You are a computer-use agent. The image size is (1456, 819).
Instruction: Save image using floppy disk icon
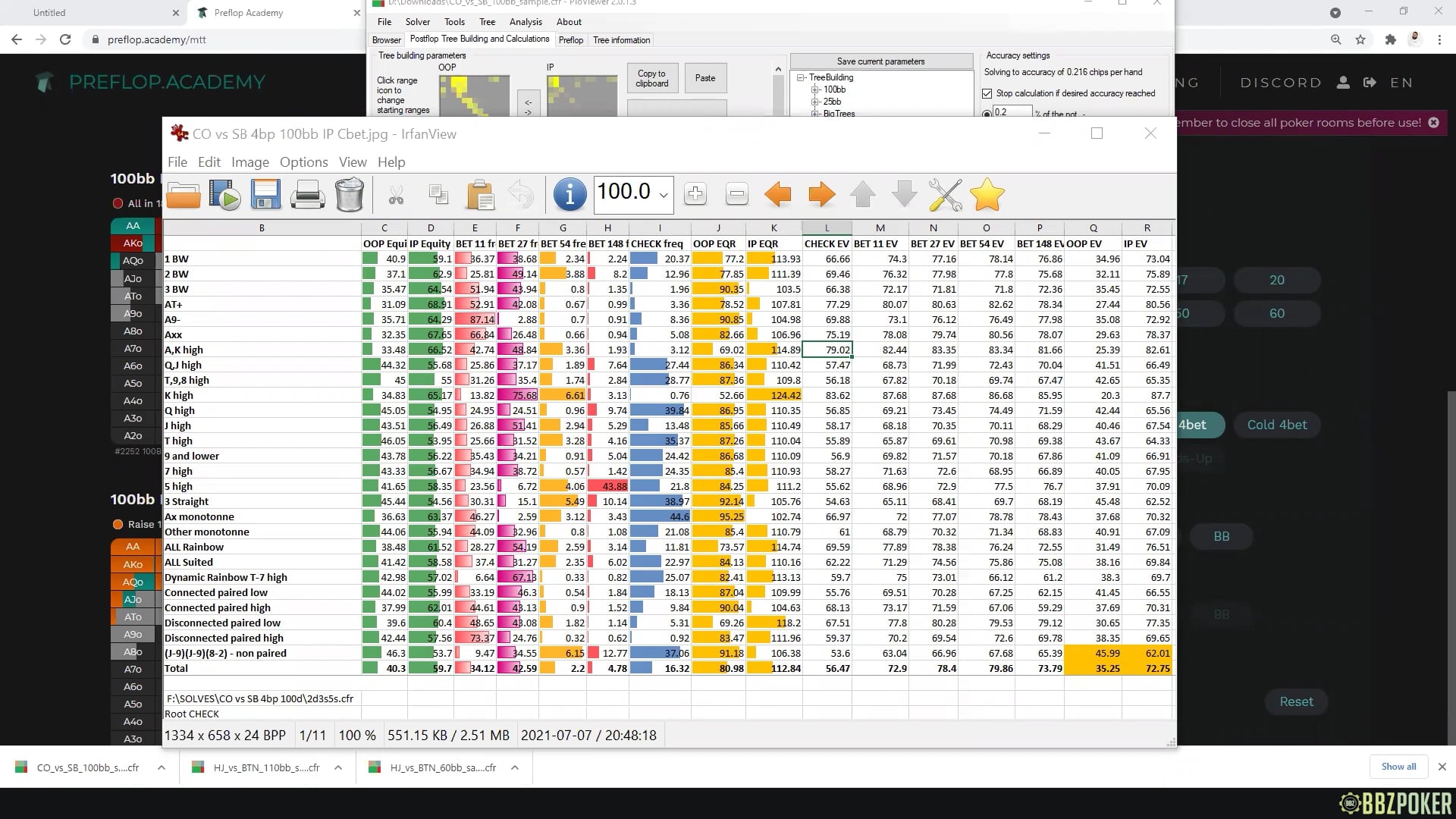click(x=266, y=195)
